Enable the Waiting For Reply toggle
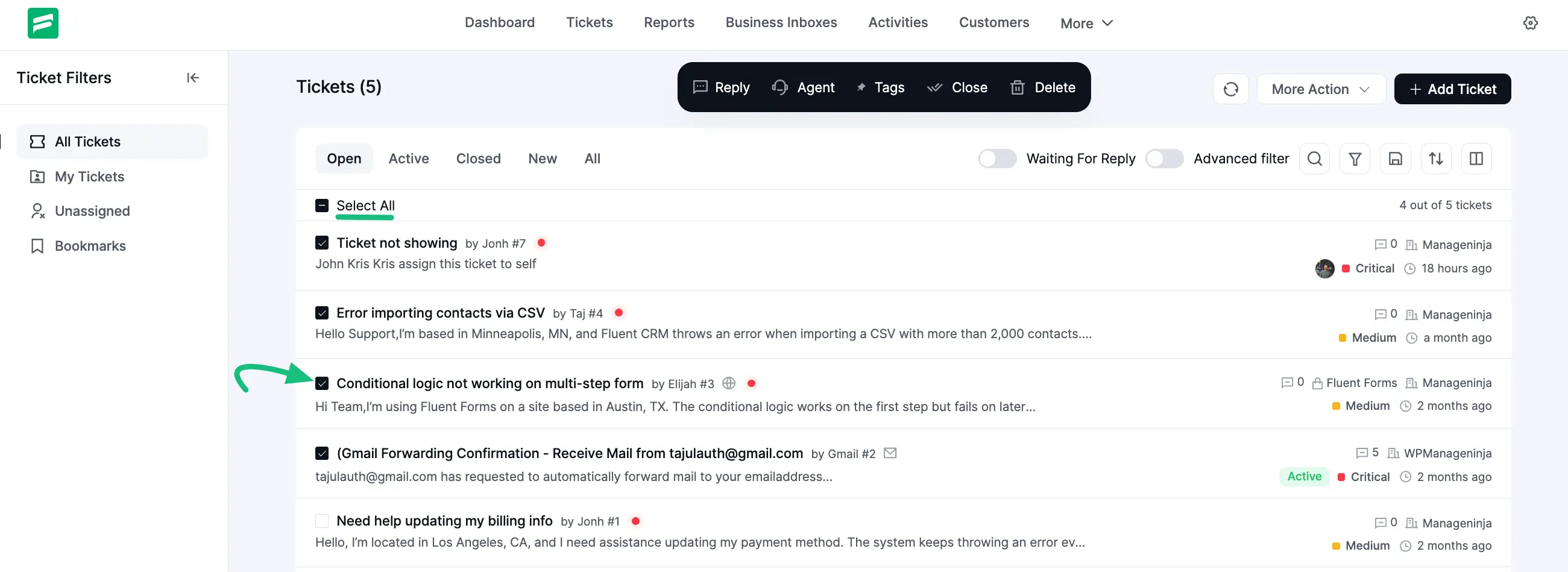 (997, 158)
